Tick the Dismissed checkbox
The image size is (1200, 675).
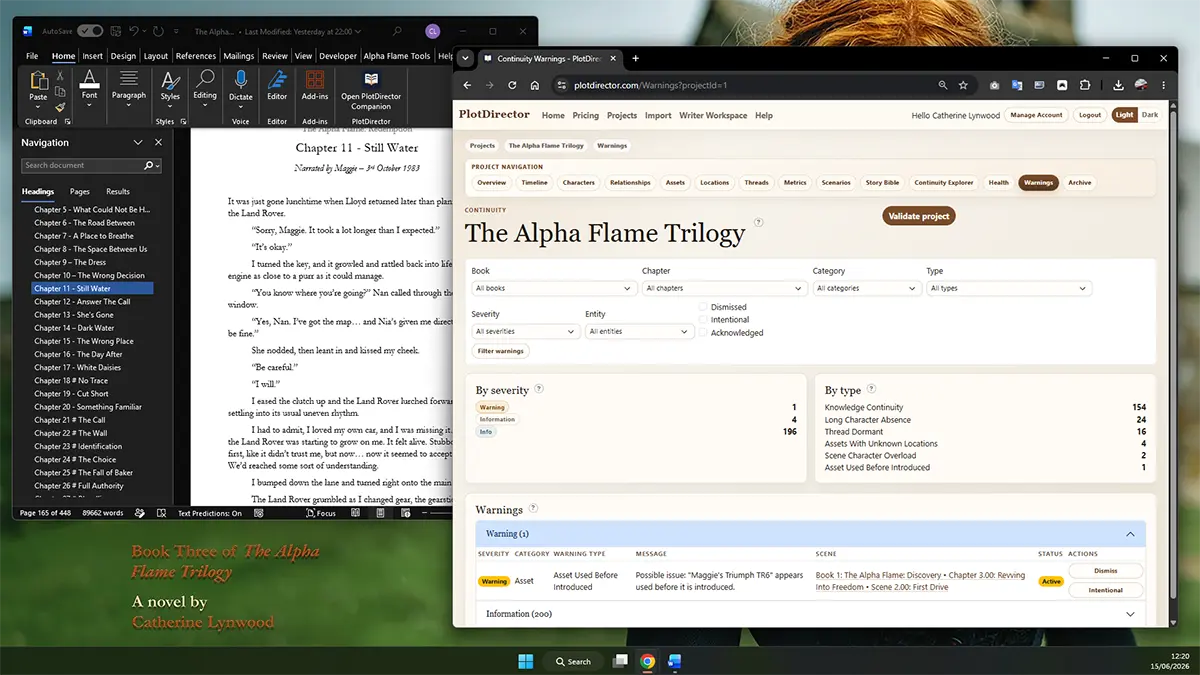(x=704, y=307)
